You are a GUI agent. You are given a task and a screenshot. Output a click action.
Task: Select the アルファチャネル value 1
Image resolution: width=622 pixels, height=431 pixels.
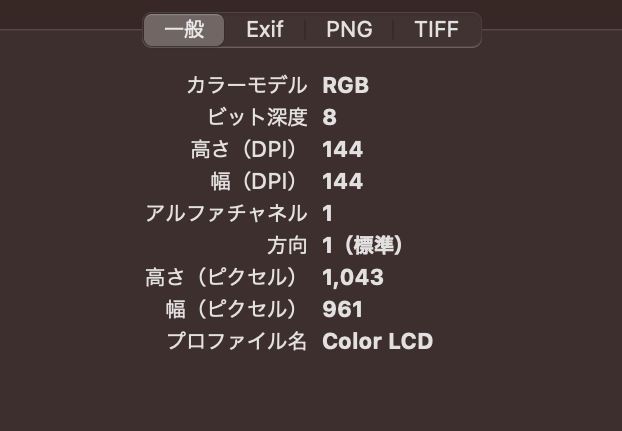pyautogui.click(x=328, y=214)
